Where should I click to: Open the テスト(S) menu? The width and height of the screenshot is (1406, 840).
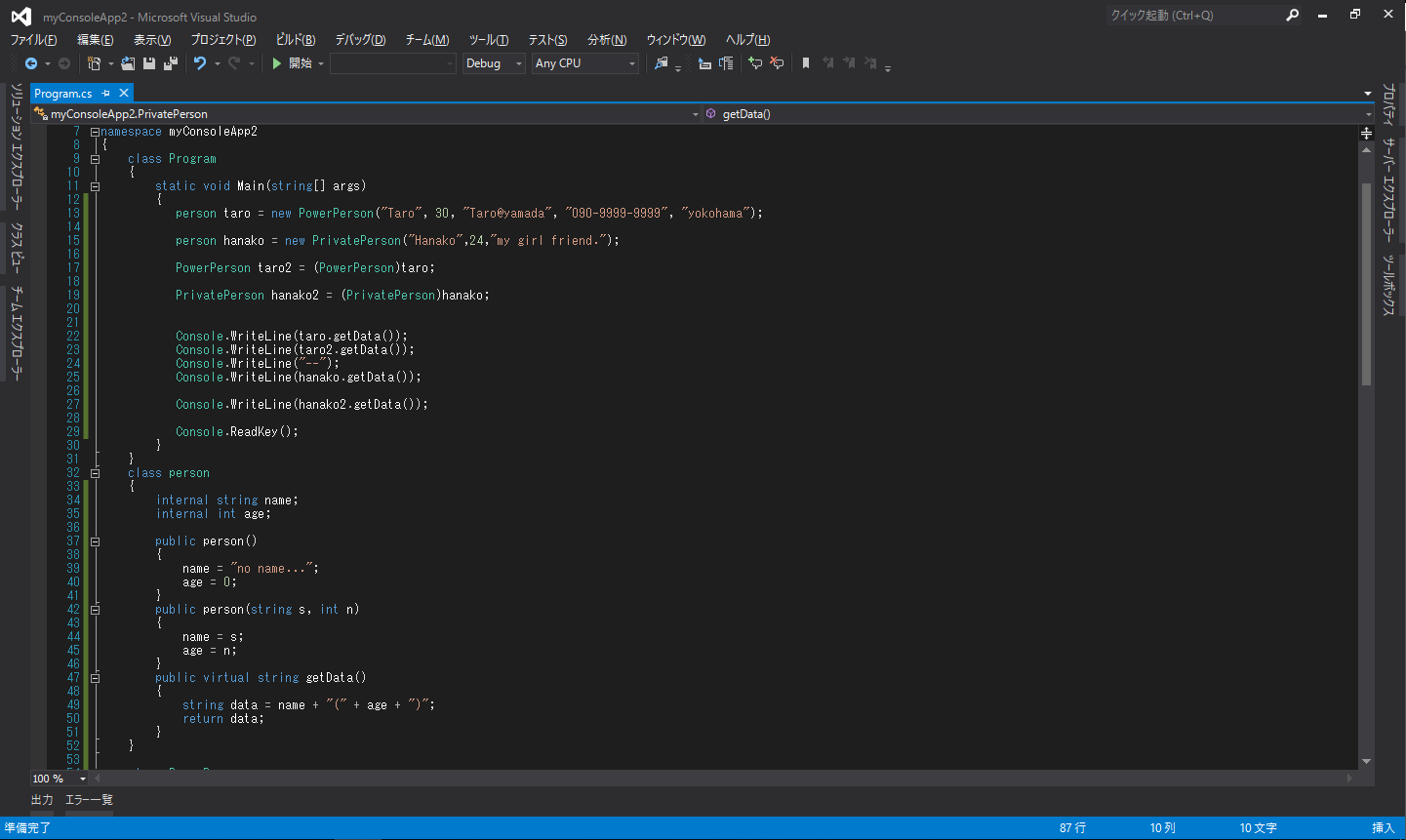coord(547,40)
